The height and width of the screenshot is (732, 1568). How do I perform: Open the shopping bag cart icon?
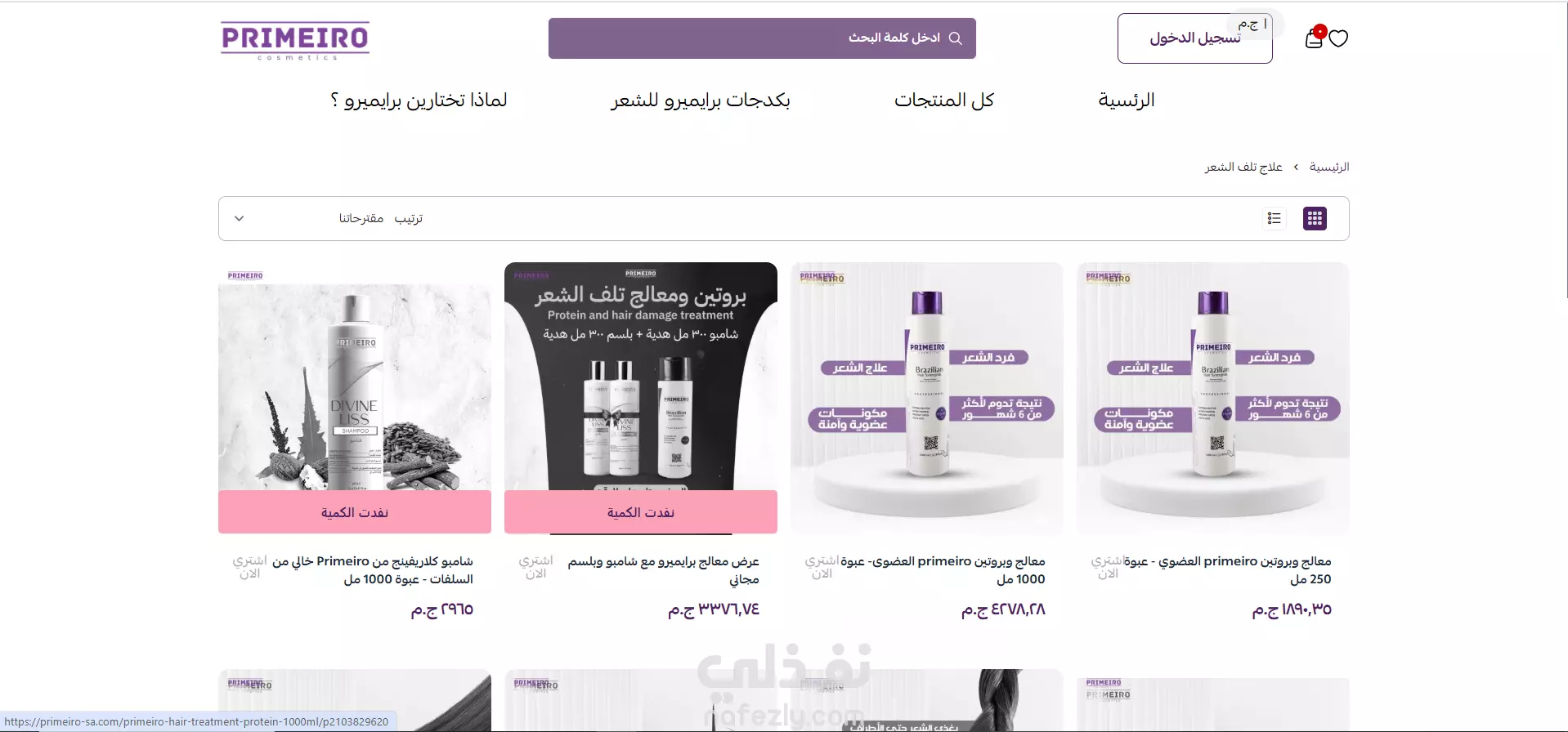point(1315,38)
